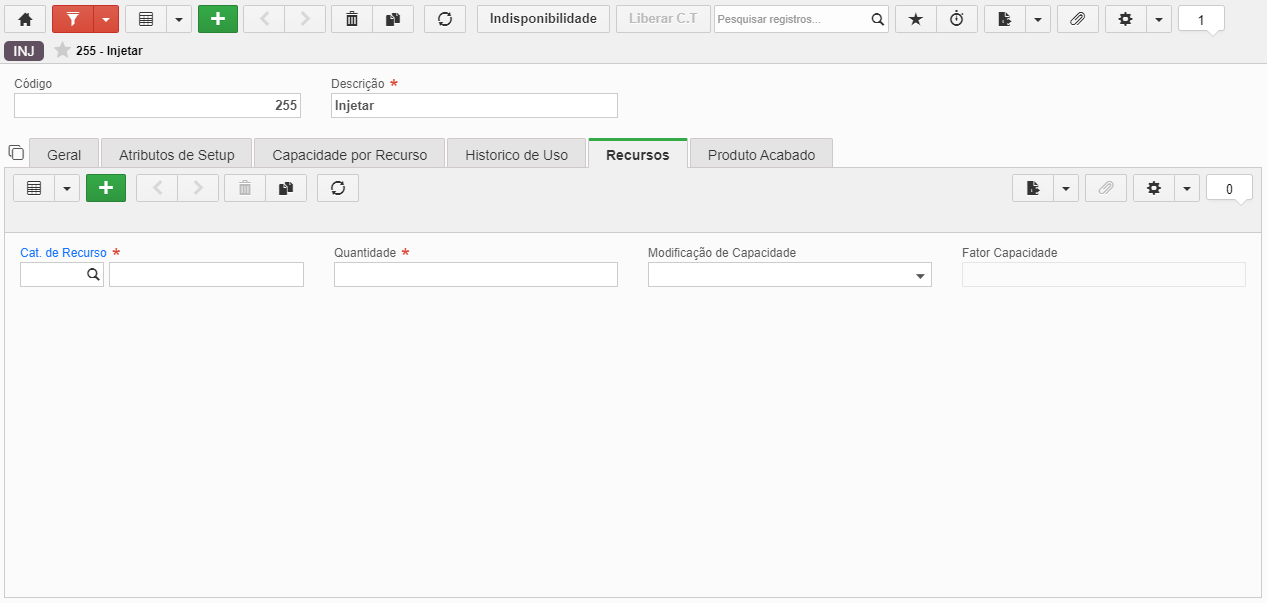Delete record using top trash icon
1267x603 pixels.
tap(352, 19)
